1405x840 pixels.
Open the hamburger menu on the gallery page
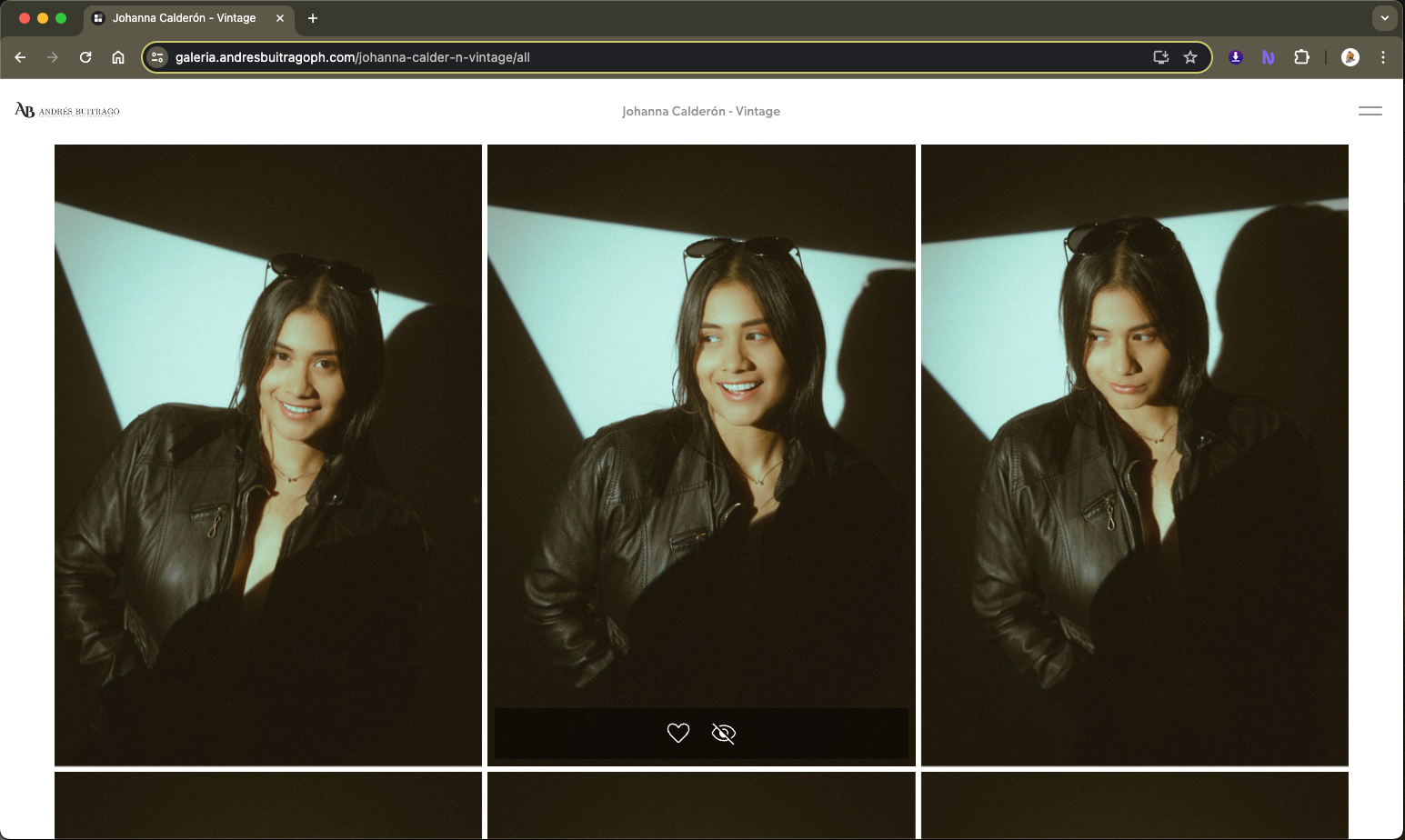pos(1370,111)
